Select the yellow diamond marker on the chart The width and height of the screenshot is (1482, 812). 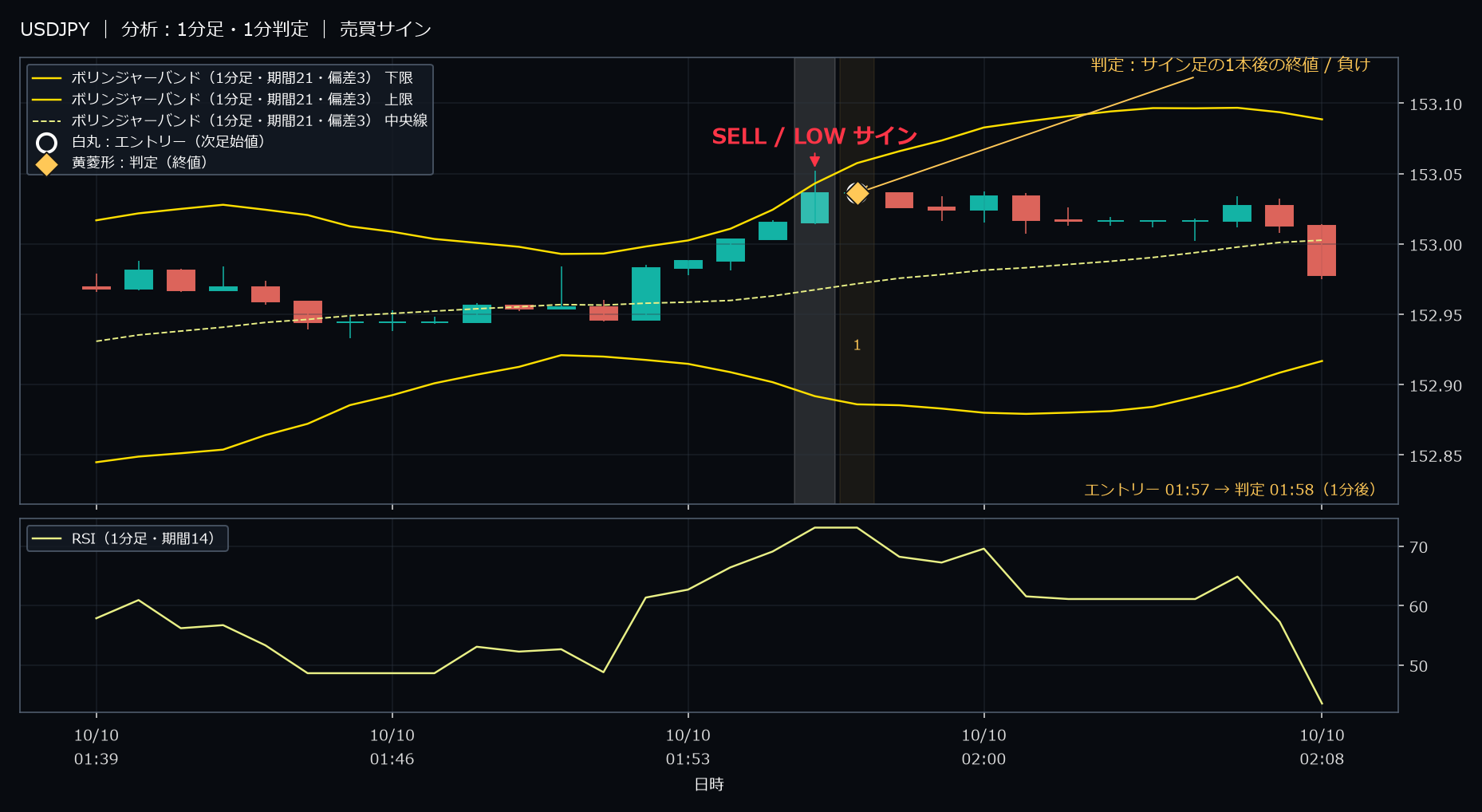[857, 193]
